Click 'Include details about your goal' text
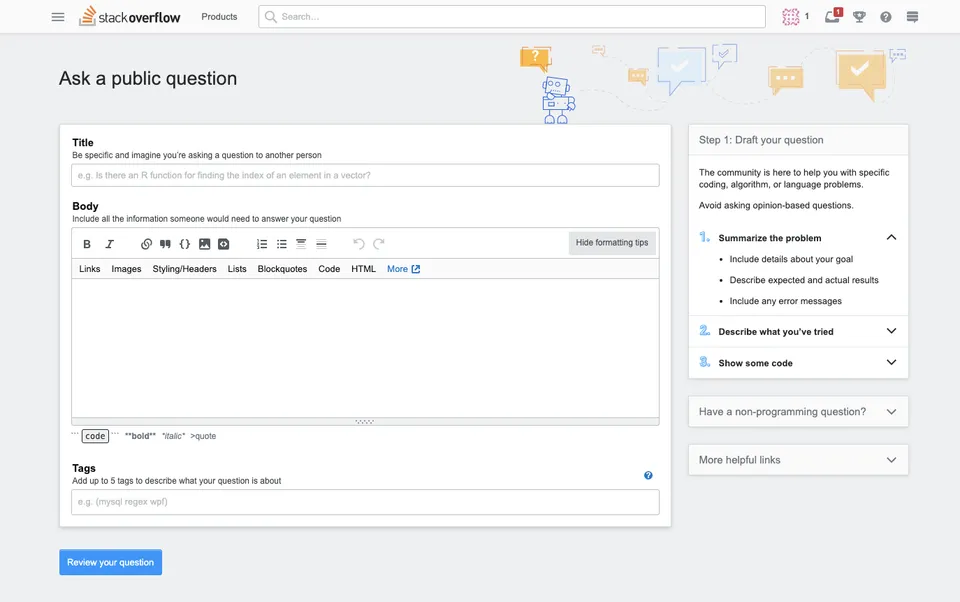The width and height of the screenshot is (960, 602). (x=791, y=259)
